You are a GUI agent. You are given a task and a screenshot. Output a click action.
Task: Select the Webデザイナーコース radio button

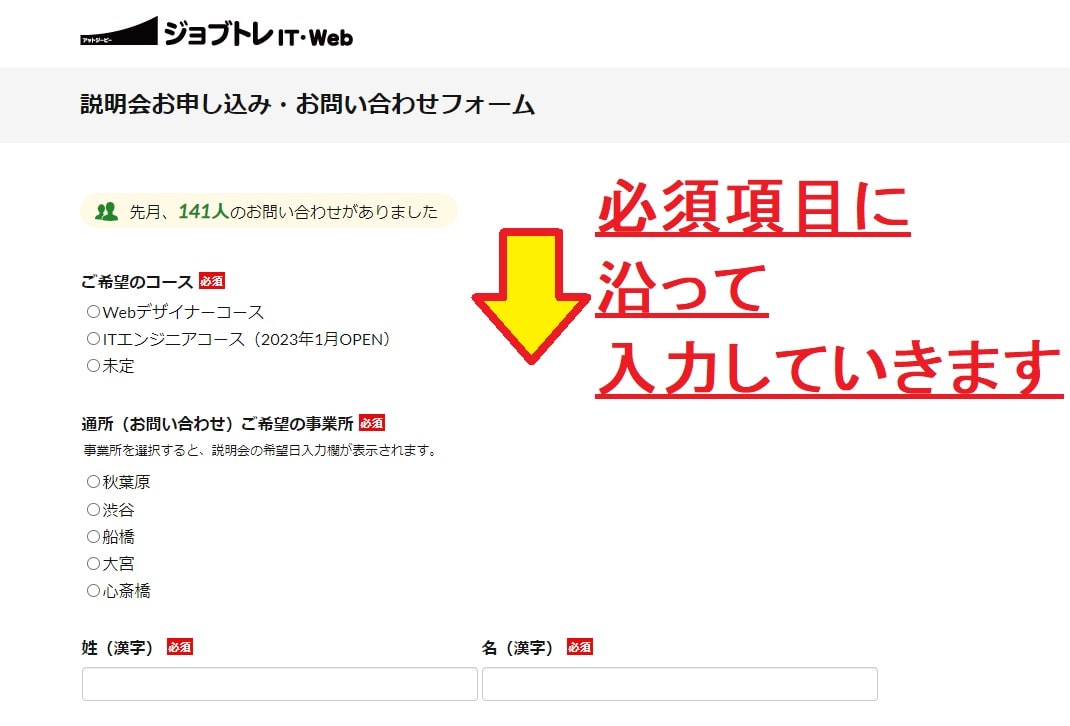93,312
